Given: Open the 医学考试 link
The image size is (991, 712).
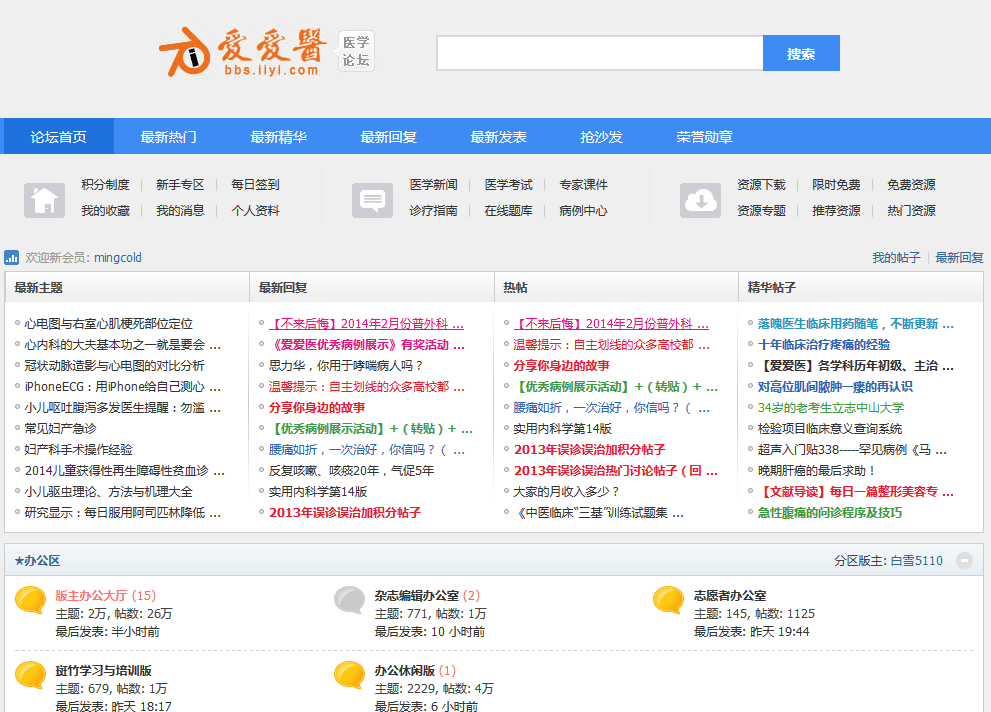Looking at the screenshot, I should click(509, 184).
